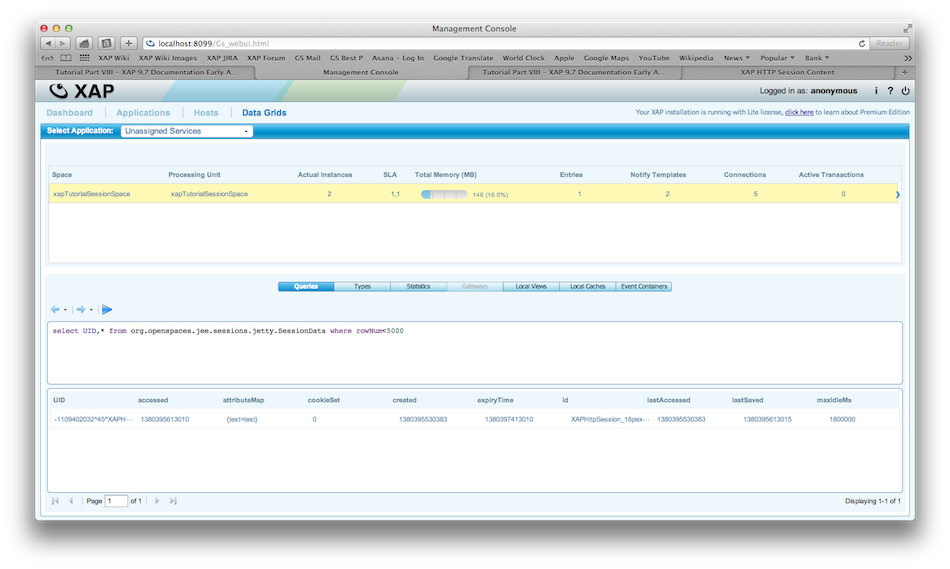The image size is (950, 569).
Task: Open Google Translate bookmark
Action: coord(463,58)
